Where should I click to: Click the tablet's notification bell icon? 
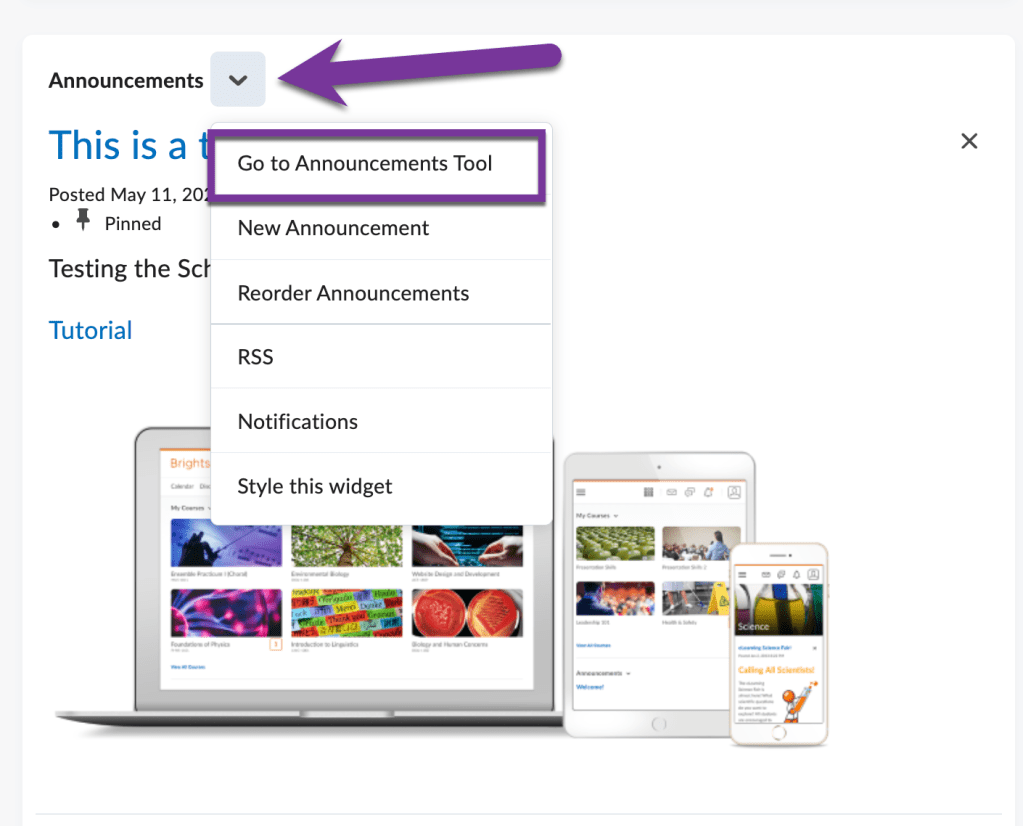click(x=709, y=492)
